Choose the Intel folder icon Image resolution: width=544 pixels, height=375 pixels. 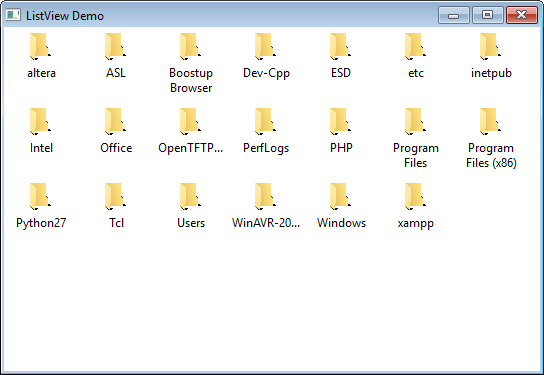pyautogui.click(x=41, y=121)
